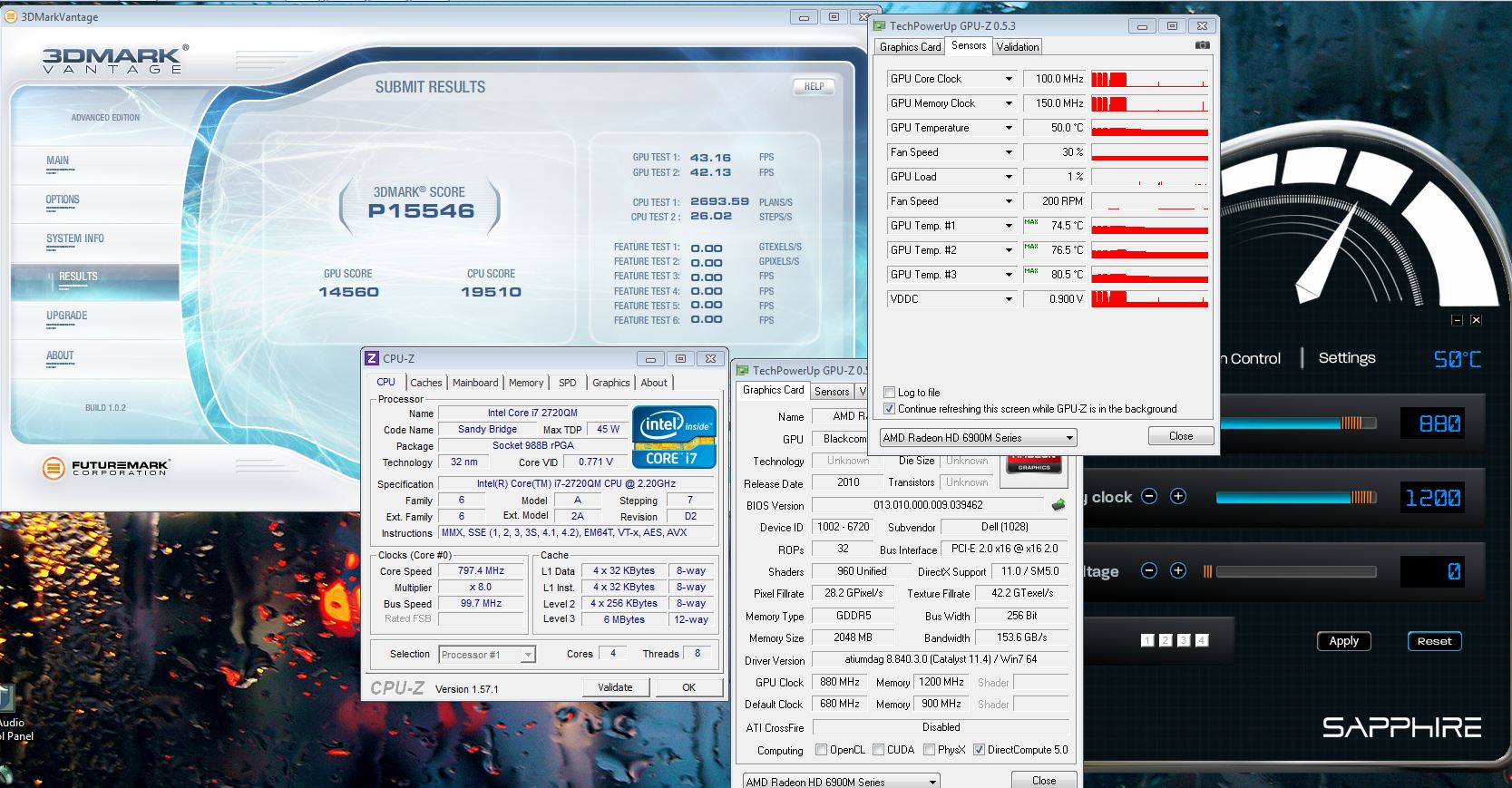Select profile 3 in Sapphire TriXX

[1184, 640]
